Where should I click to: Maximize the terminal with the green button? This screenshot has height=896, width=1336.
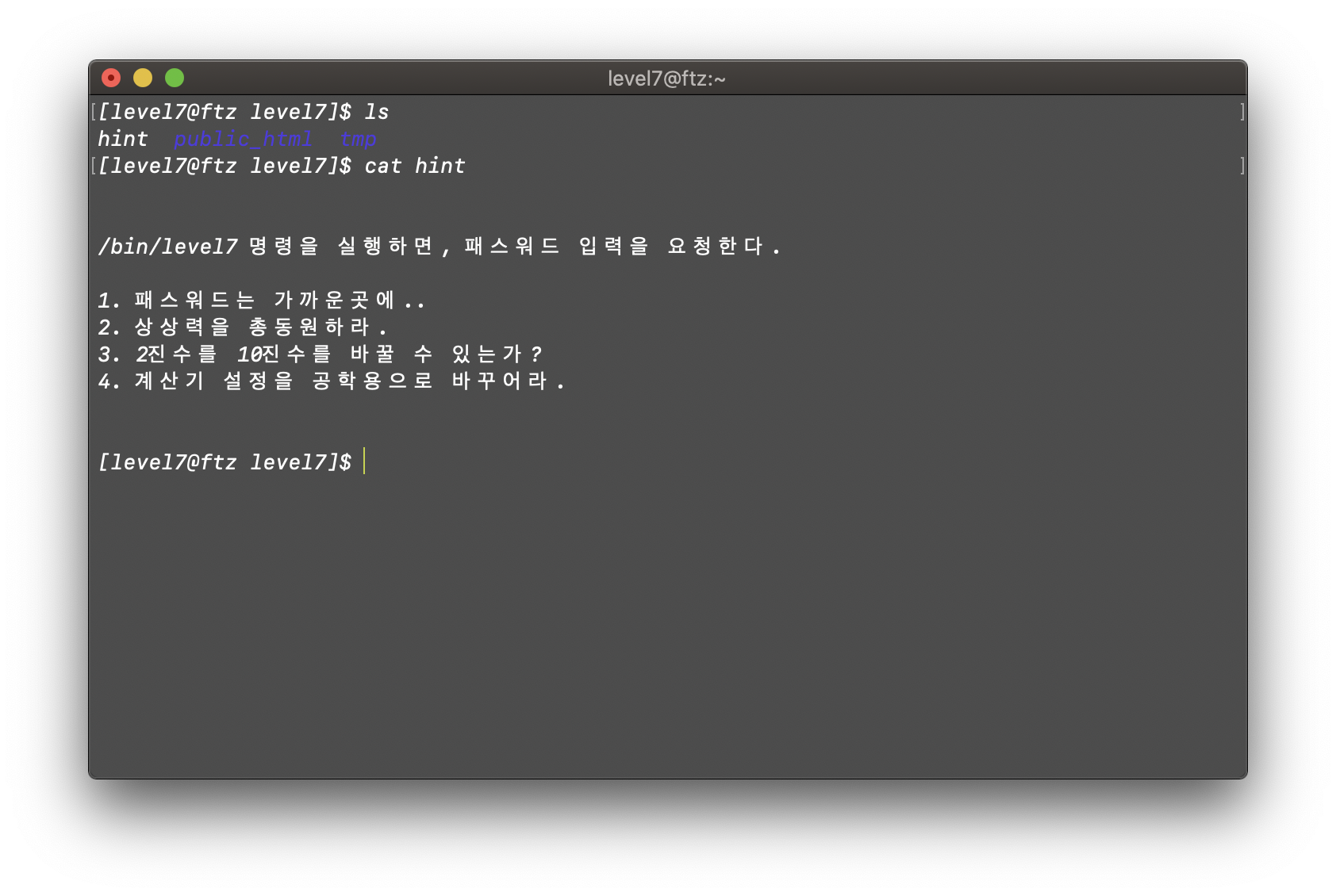175,78
